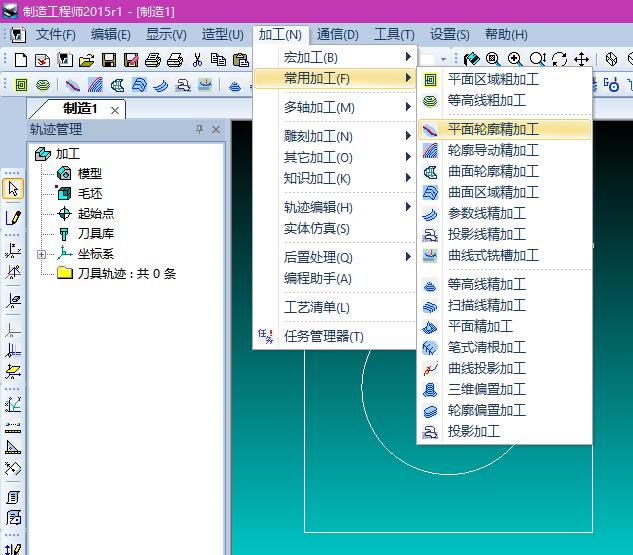Click the New file icon in toolbar

coord(21,60)
